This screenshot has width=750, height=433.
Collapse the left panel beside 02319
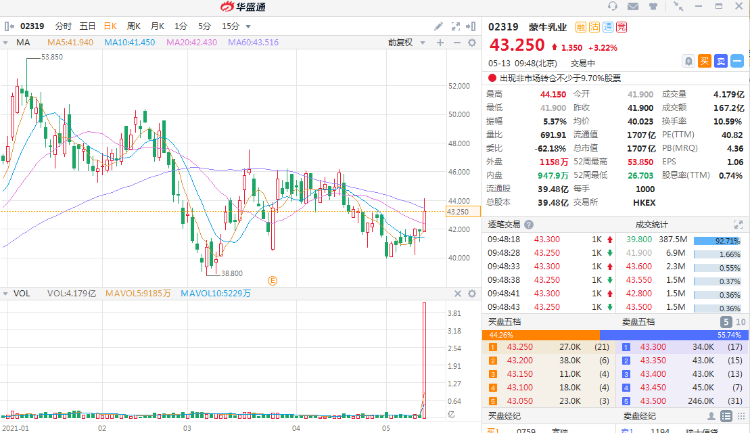coord(9,26)
